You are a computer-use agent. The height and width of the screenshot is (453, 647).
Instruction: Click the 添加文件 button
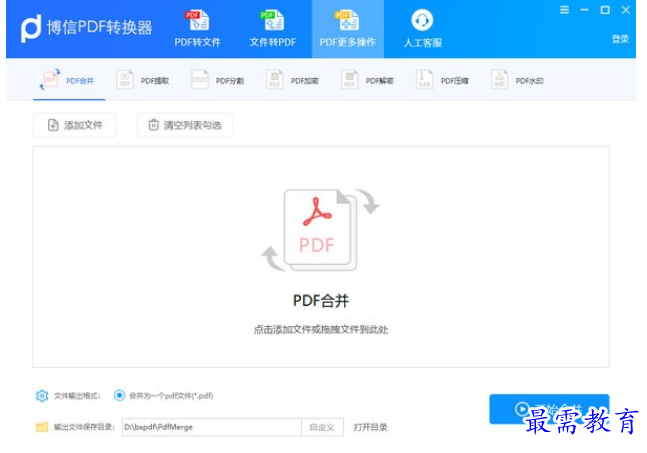point(74,125)
